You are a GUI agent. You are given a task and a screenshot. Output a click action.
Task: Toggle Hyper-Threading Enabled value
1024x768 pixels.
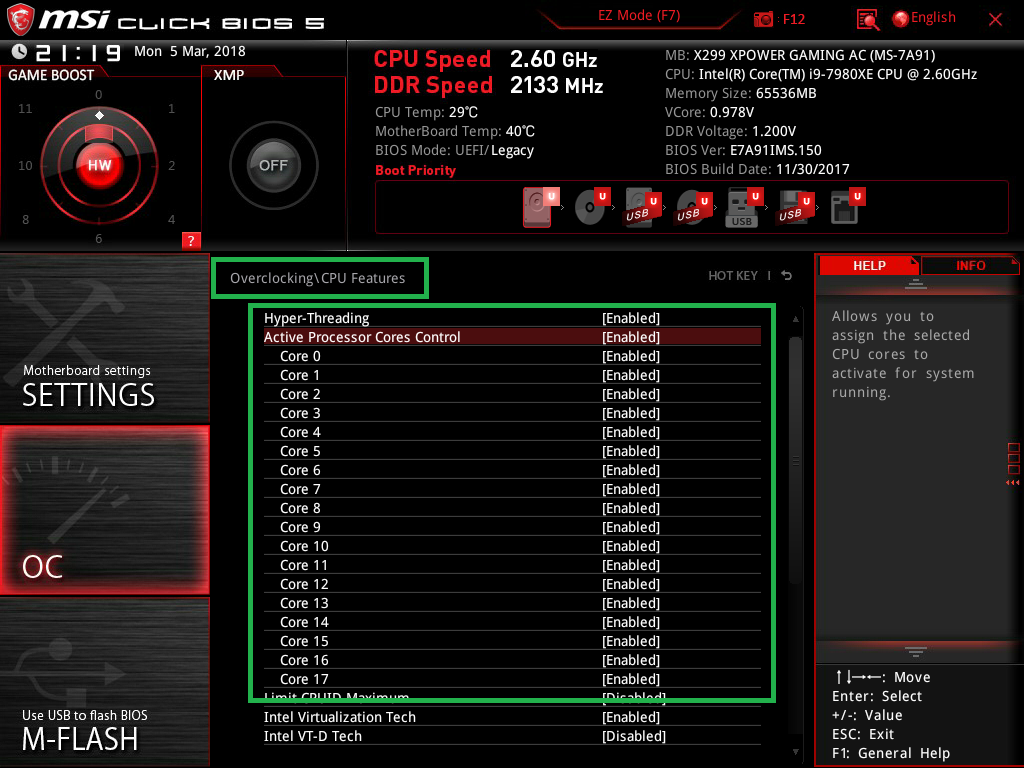pyautogui.click(x=631, y=318)
